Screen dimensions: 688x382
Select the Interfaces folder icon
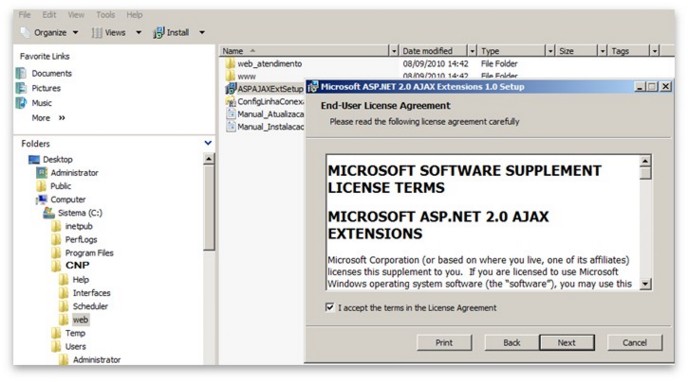[64, 293]
